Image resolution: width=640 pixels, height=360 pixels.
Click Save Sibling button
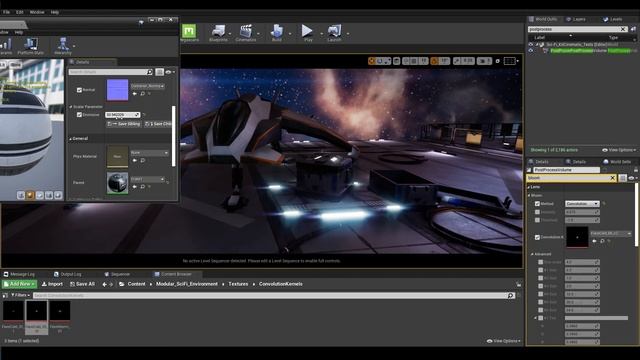[x=124, y=124]
